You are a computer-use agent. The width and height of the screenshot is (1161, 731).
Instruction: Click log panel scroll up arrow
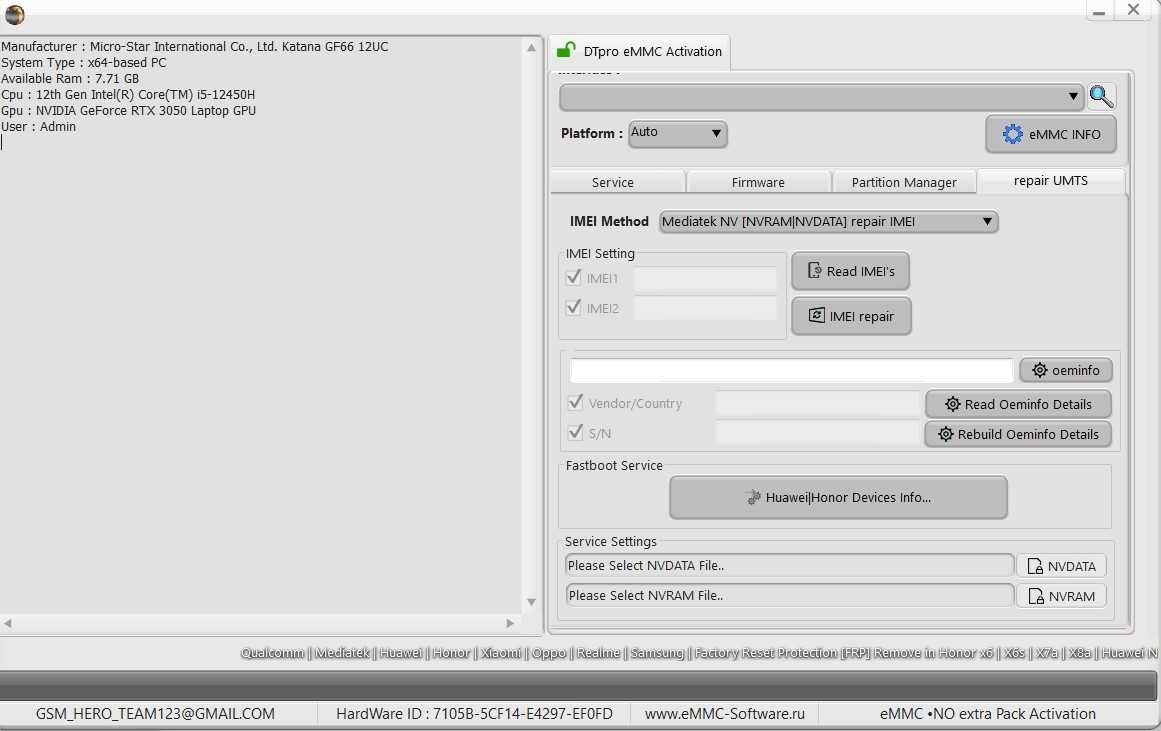click(x=531, y=47)
